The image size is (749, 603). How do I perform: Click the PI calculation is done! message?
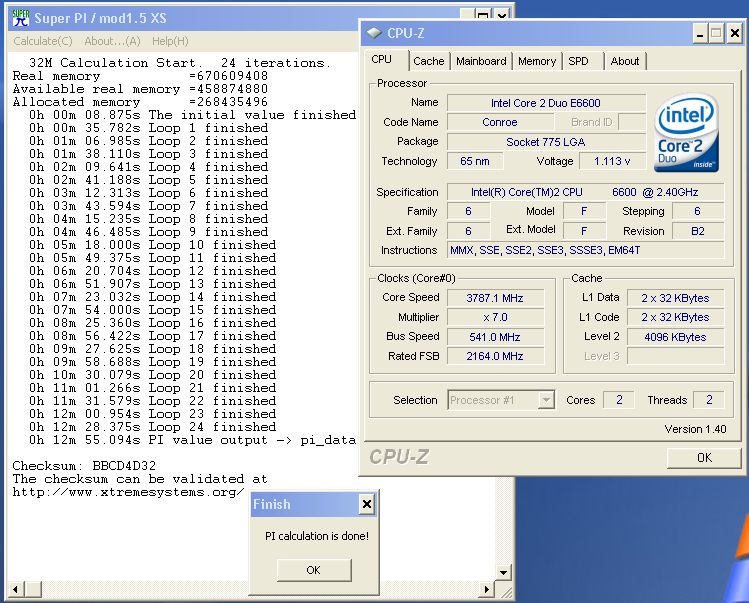click(317, 536)
